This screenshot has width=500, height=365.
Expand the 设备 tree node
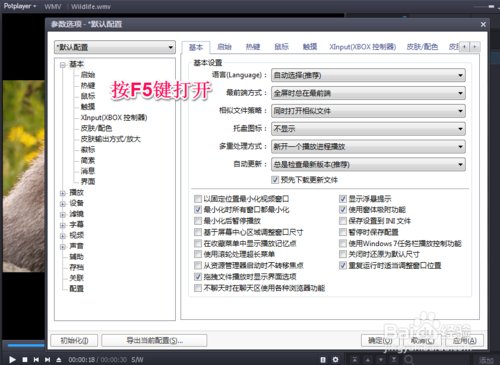[x=63, y=204]
